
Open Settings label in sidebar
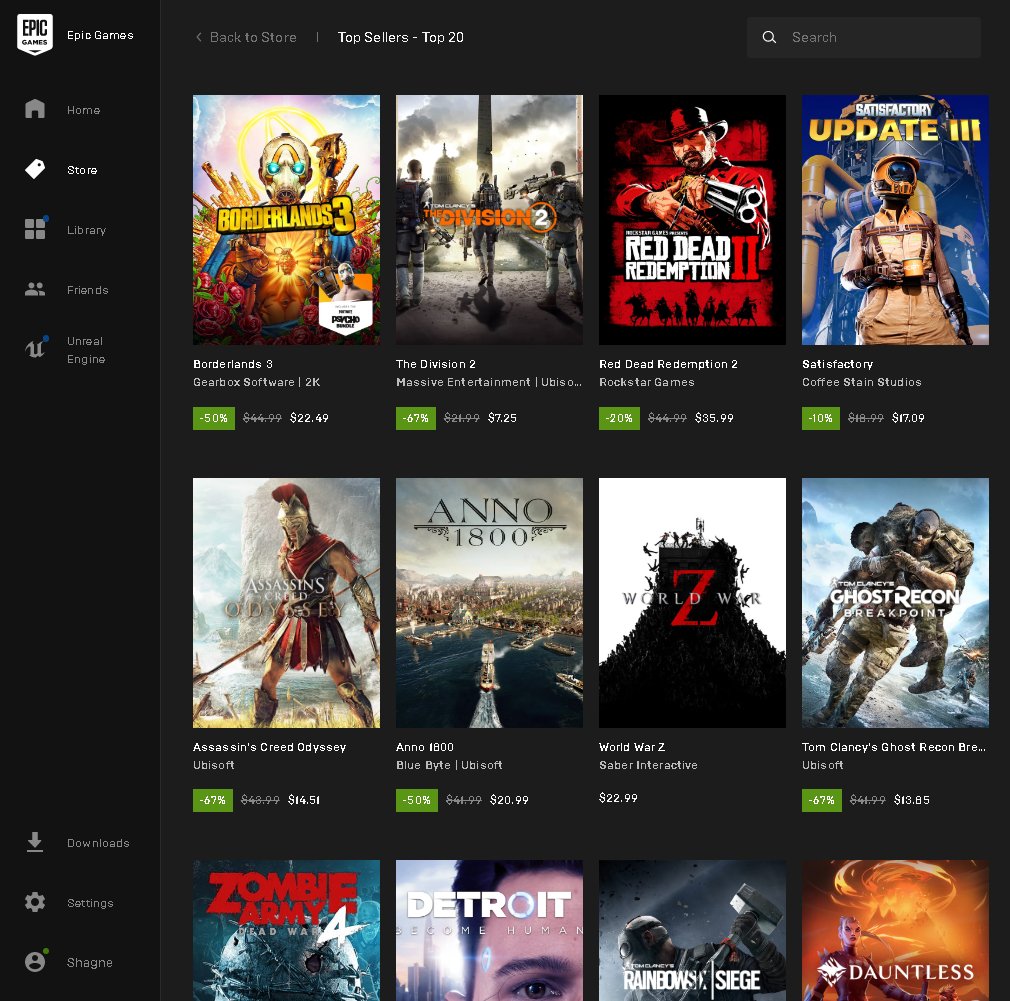90,903
